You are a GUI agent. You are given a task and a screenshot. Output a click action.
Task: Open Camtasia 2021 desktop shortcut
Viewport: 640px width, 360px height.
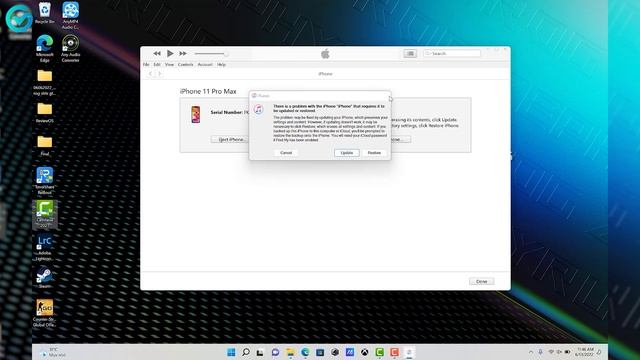pos(44,214)
